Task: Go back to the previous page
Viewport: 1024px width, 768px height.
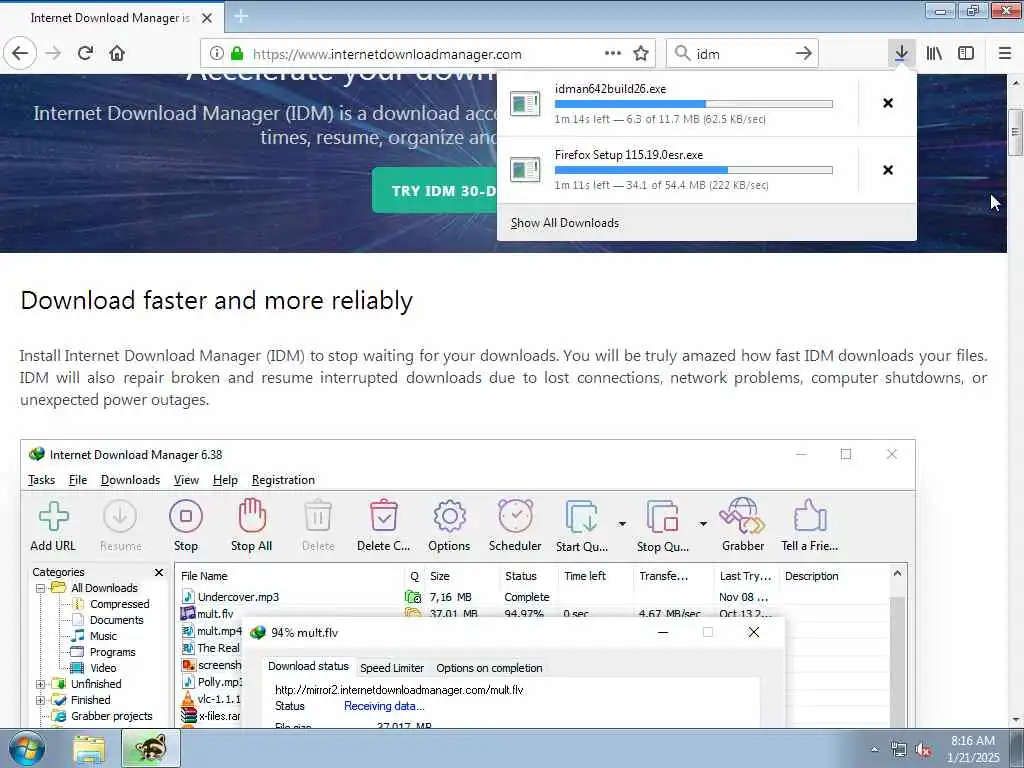Action: (x=20, y=54)
